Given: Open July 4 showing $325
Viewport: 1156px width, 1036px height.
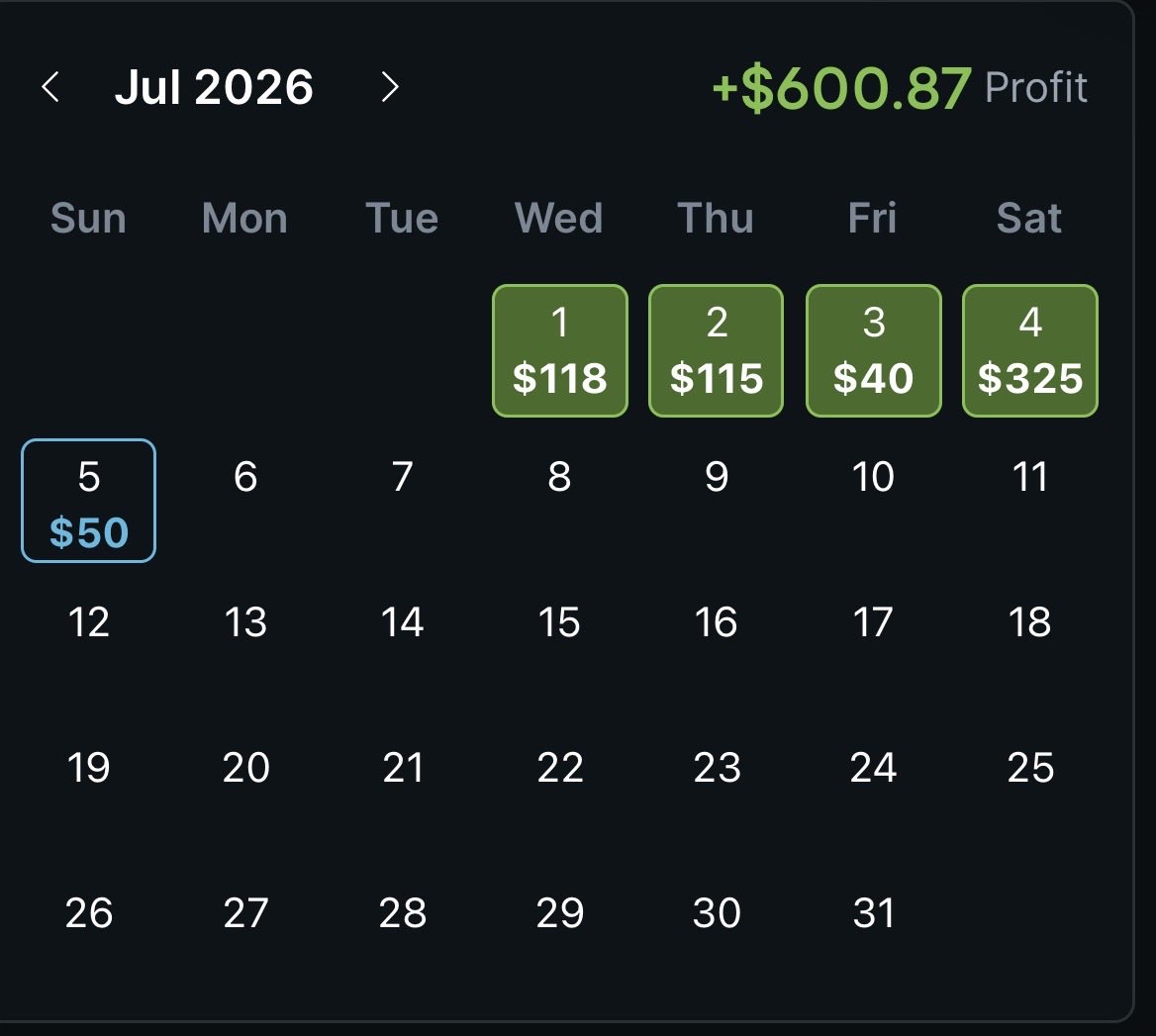Looking at the screenshot, I should click(1030, 350).
